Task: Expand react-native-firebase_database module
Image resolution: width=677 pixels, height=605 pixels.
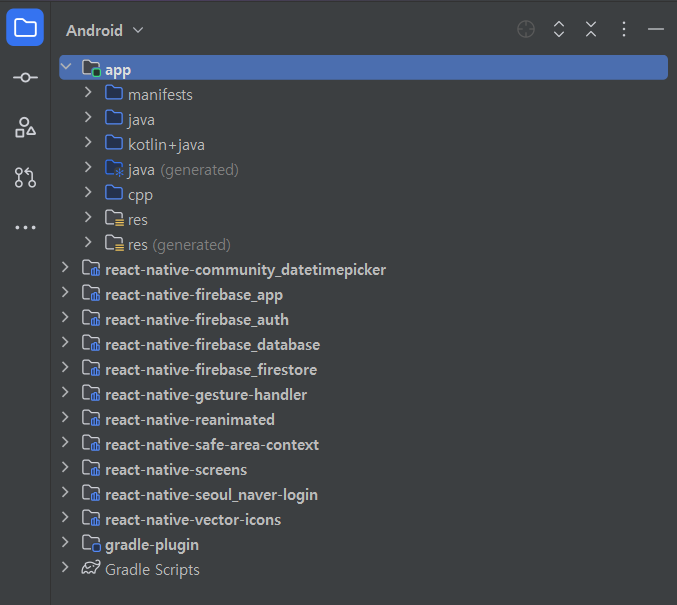Action: click(x=65, y=342)
